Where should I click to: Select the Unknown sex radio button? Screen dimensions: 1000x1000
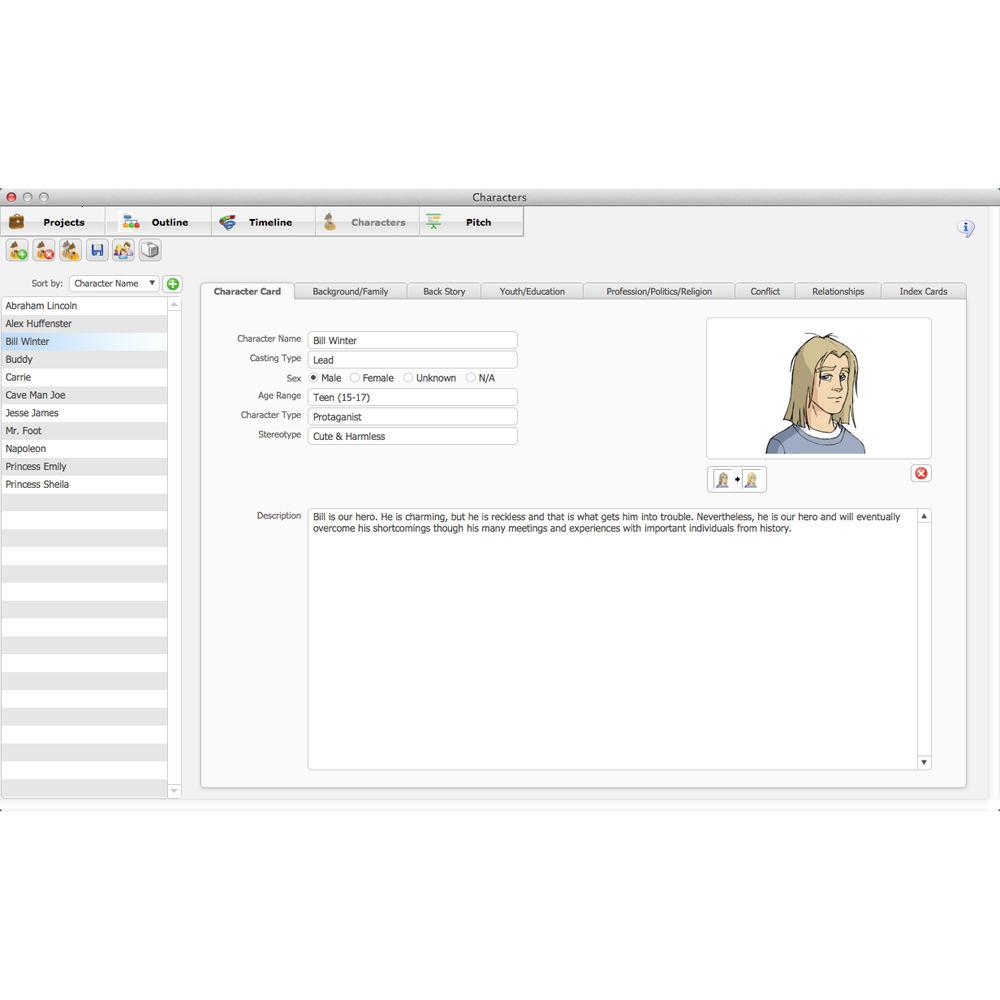pos(408,378)
